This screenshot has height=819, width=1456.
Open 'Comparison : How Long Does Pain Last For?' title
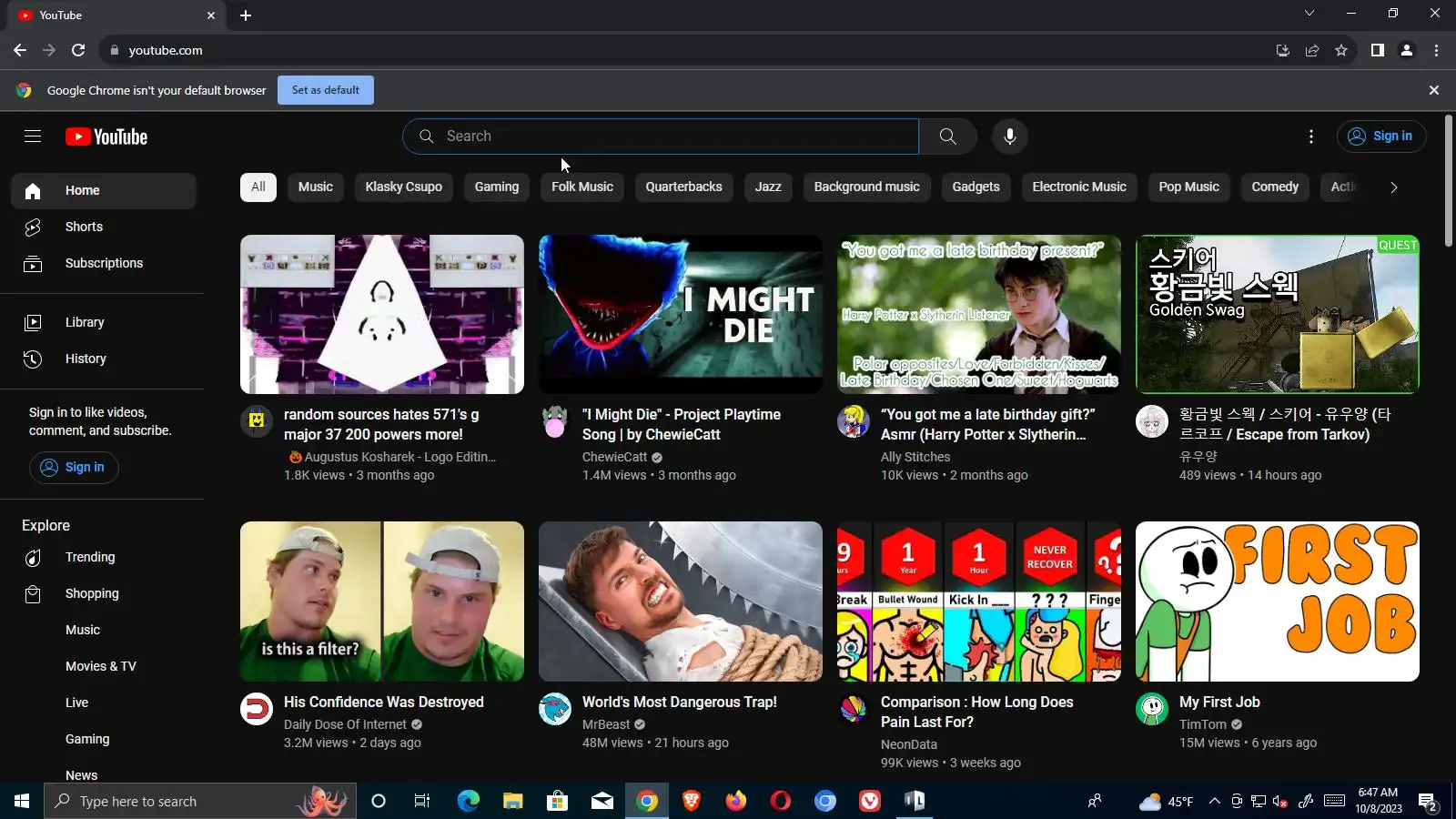pos(977,713)
